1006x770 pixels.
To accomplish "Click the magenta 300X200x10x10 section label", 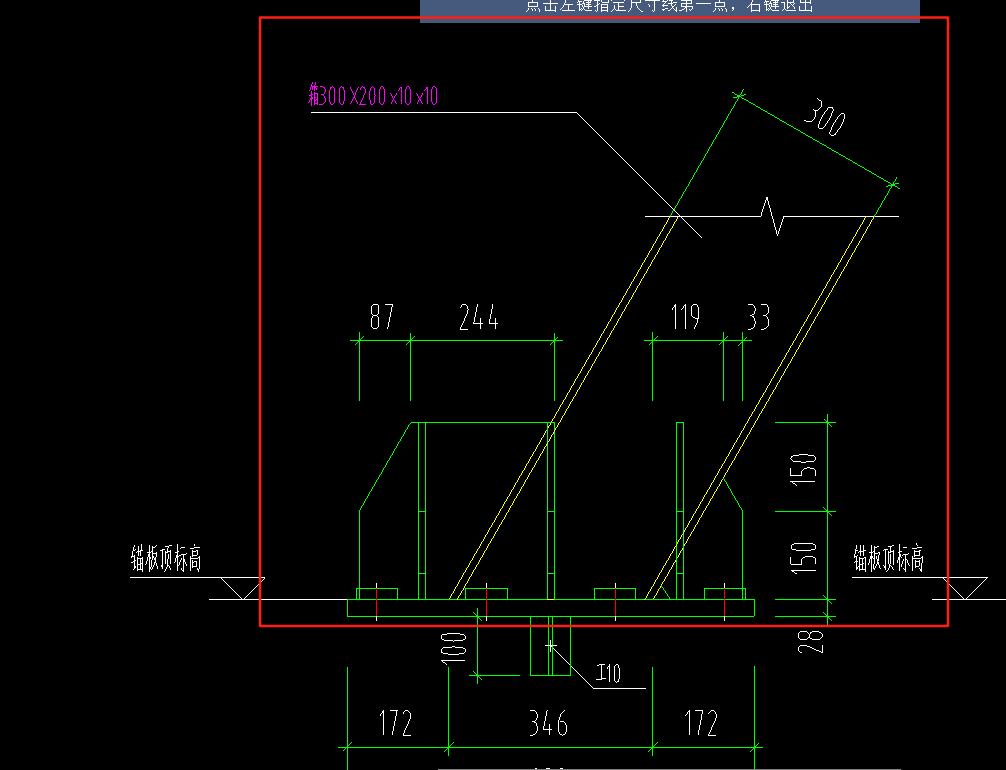I will pyautogui.click(x=373, y=96).
